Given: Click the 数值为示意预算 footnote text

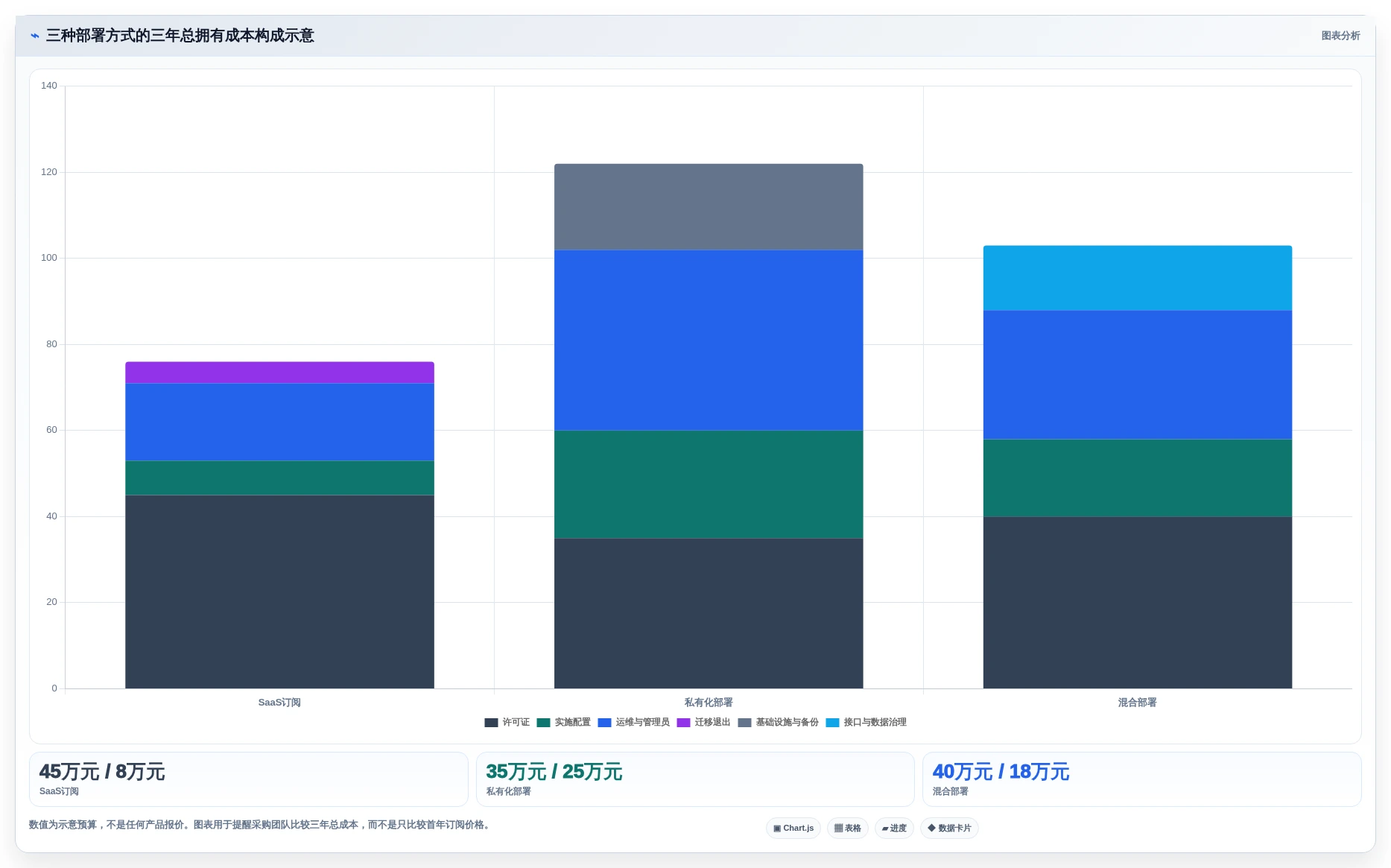Looking at the screenshot, I should (x=261, y=825).
